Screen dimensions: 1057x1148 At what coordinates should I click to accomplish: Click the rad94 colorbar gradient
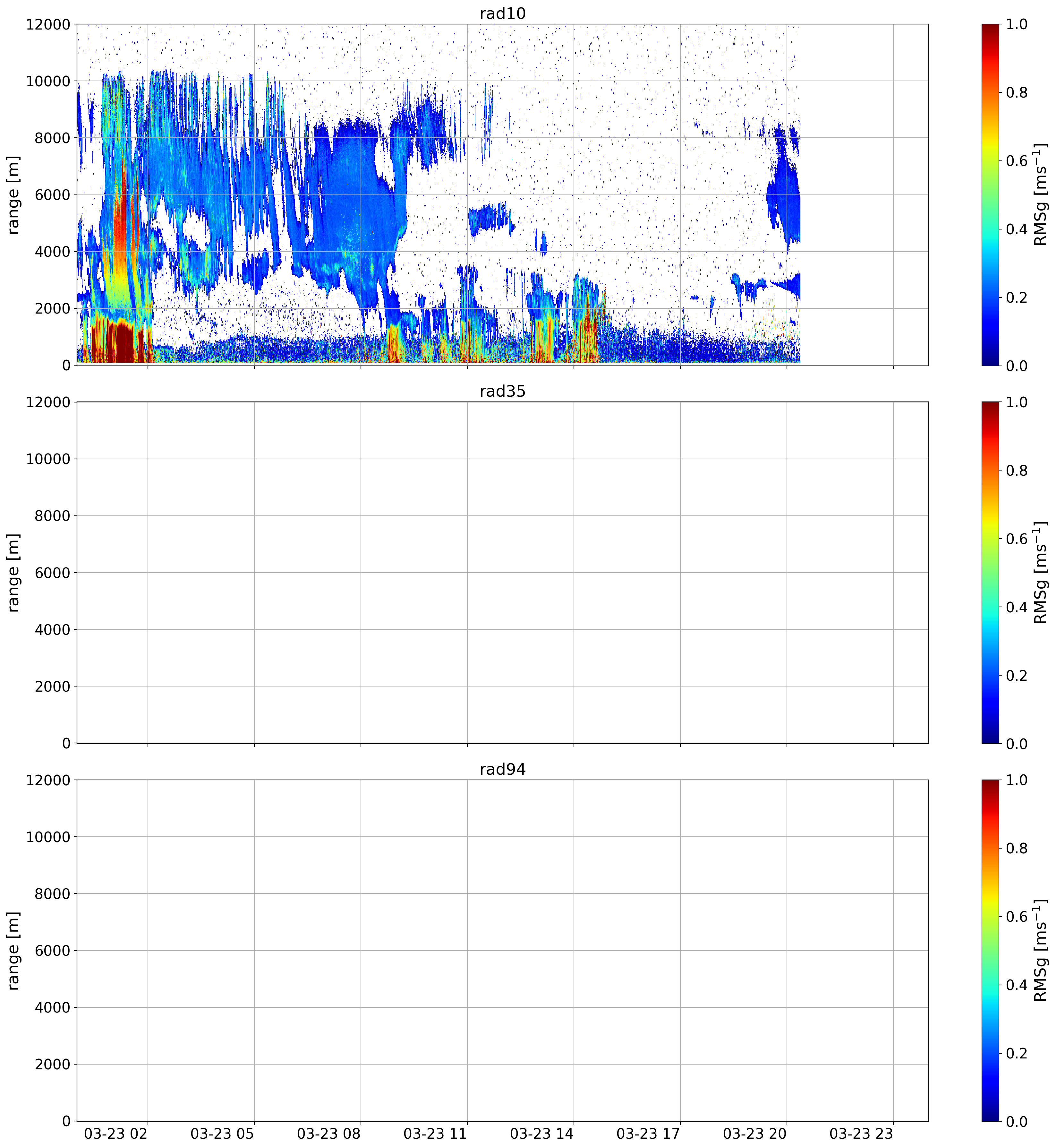(x=990, y=951)
